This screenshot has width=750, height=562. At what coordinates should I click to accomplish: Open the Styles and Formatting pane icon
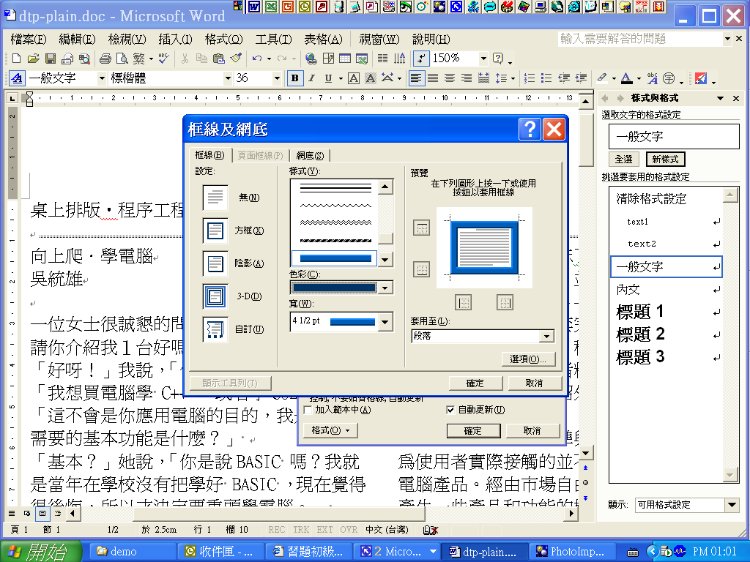(x=17, y=78)
